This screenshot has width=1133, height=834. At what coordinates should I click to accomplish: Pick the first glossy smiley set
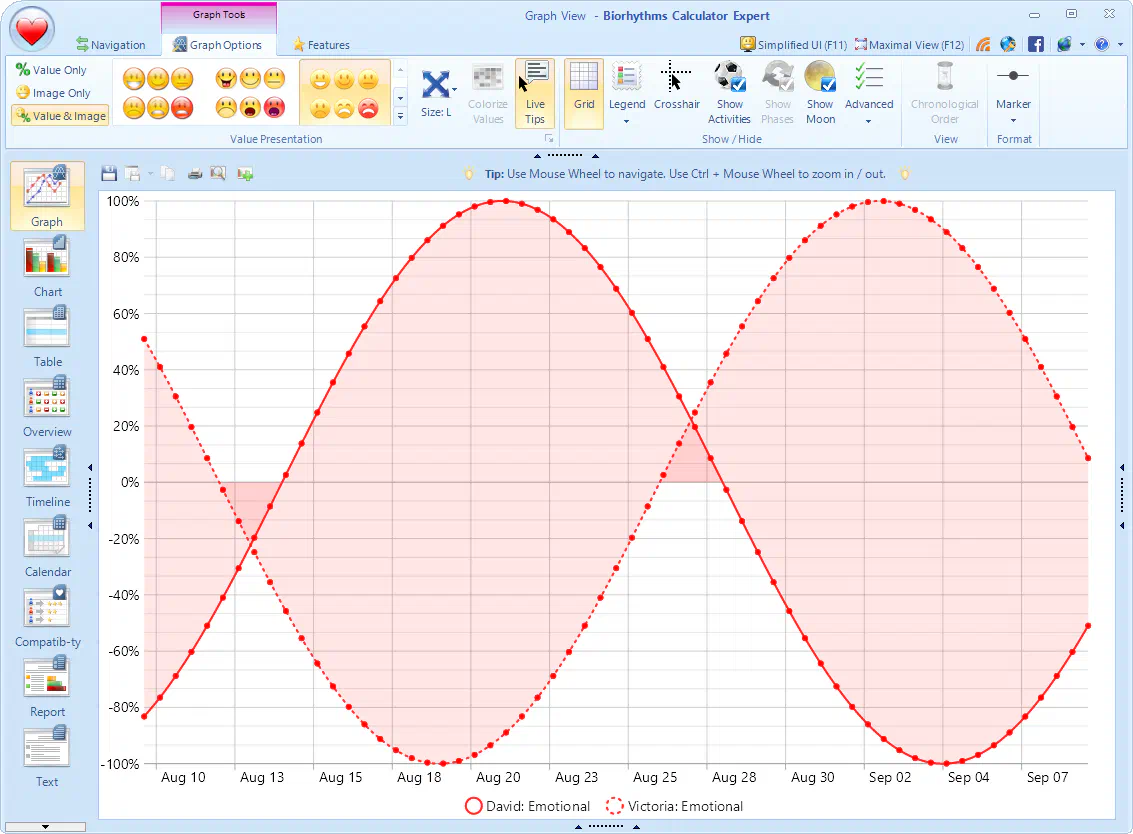click(158, 93)
